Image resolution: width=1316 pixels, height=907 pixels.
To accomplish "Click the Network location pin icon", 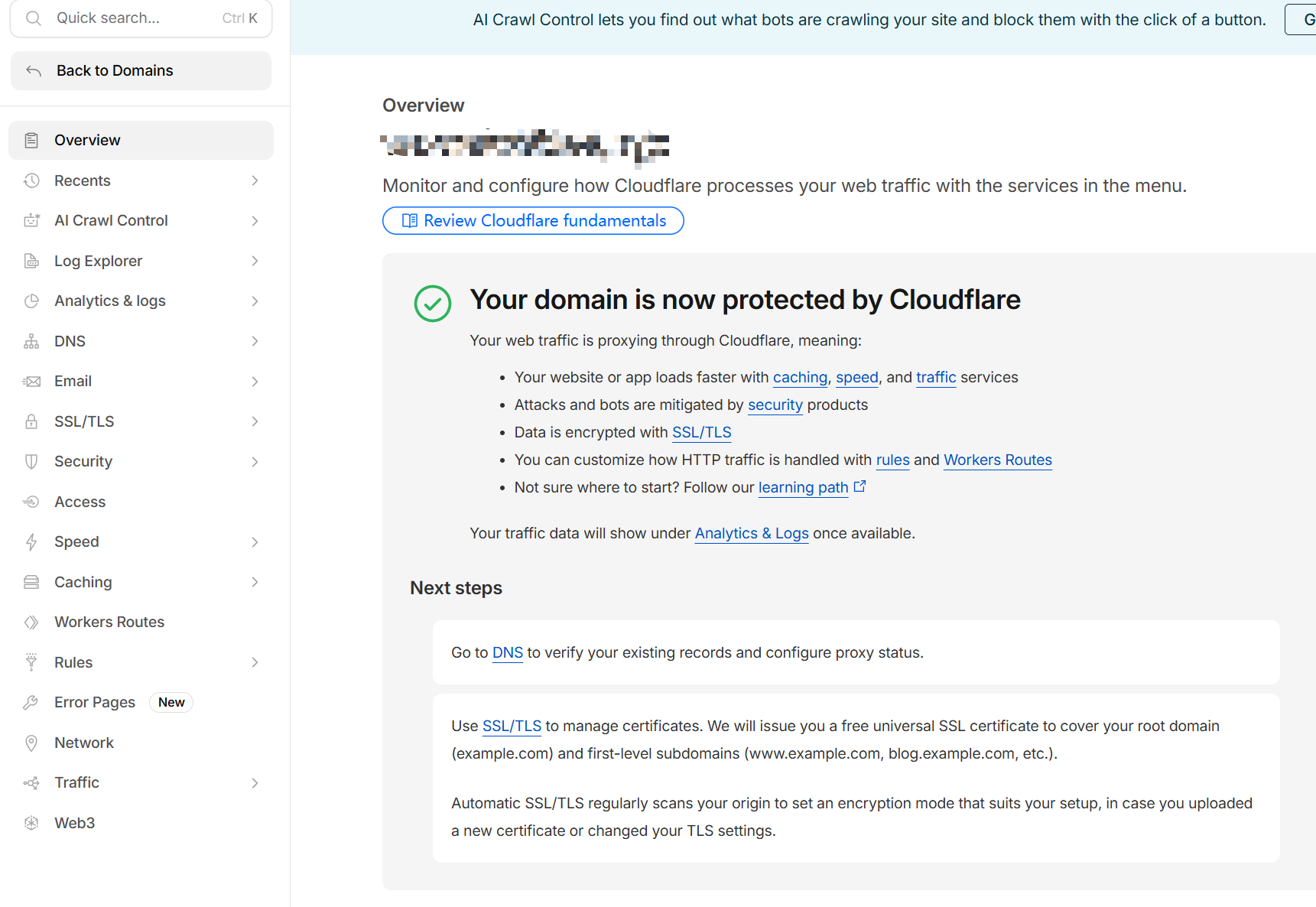I will [x=31, y=743].
